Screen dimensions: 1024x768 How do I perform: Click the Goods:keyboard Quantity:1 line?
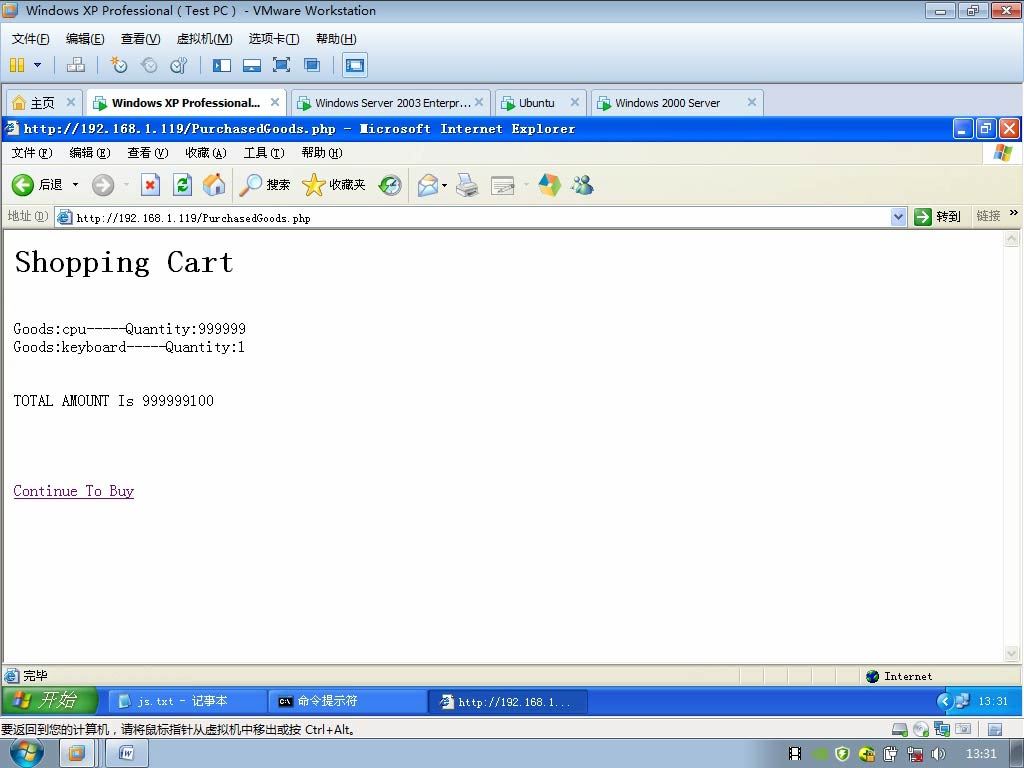coord(129,347)
